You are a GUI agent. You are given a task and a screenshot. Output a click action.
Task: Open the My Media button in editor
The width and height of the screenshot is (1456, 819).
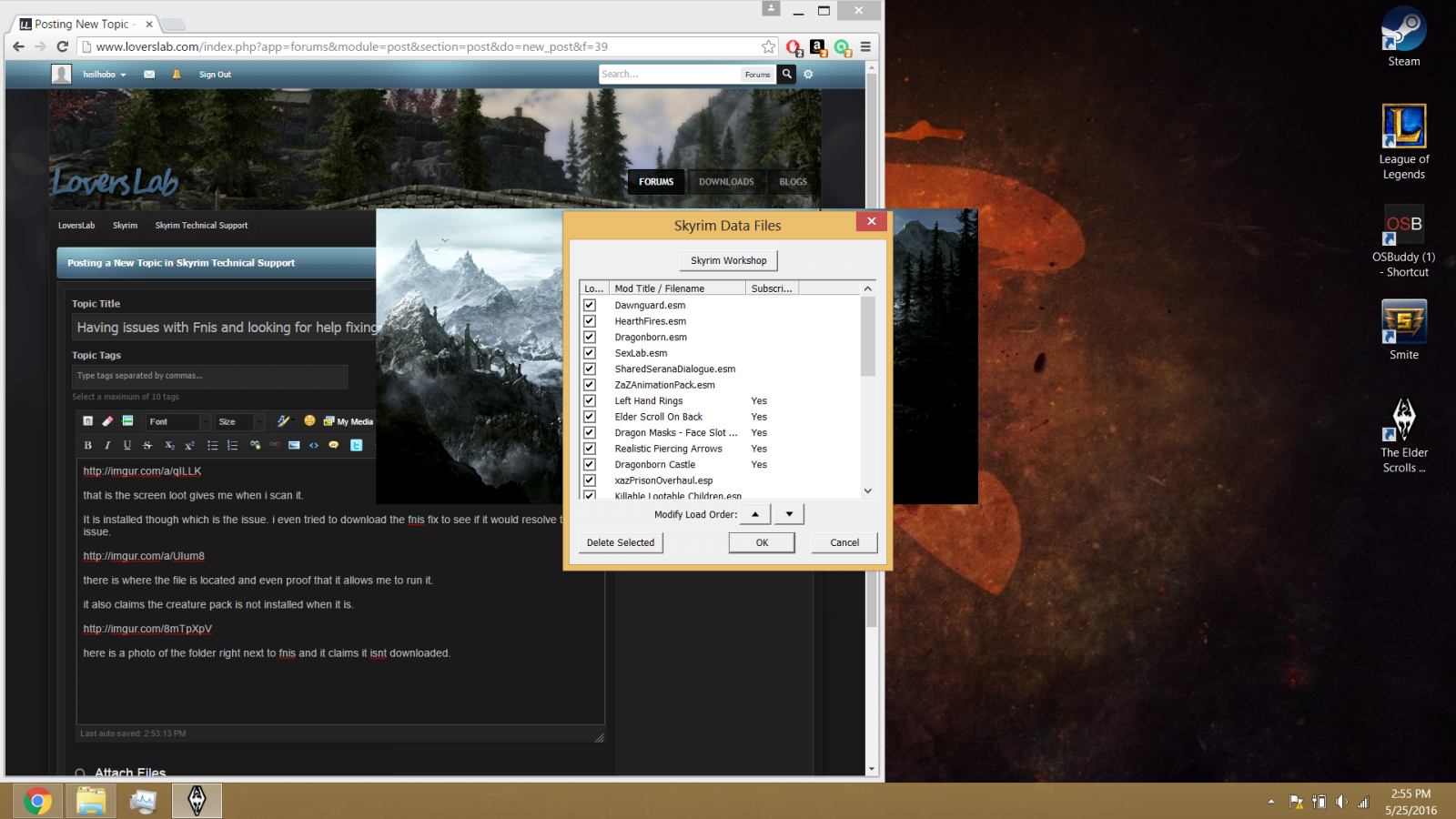pyautogui.click(x=349, y=421)
